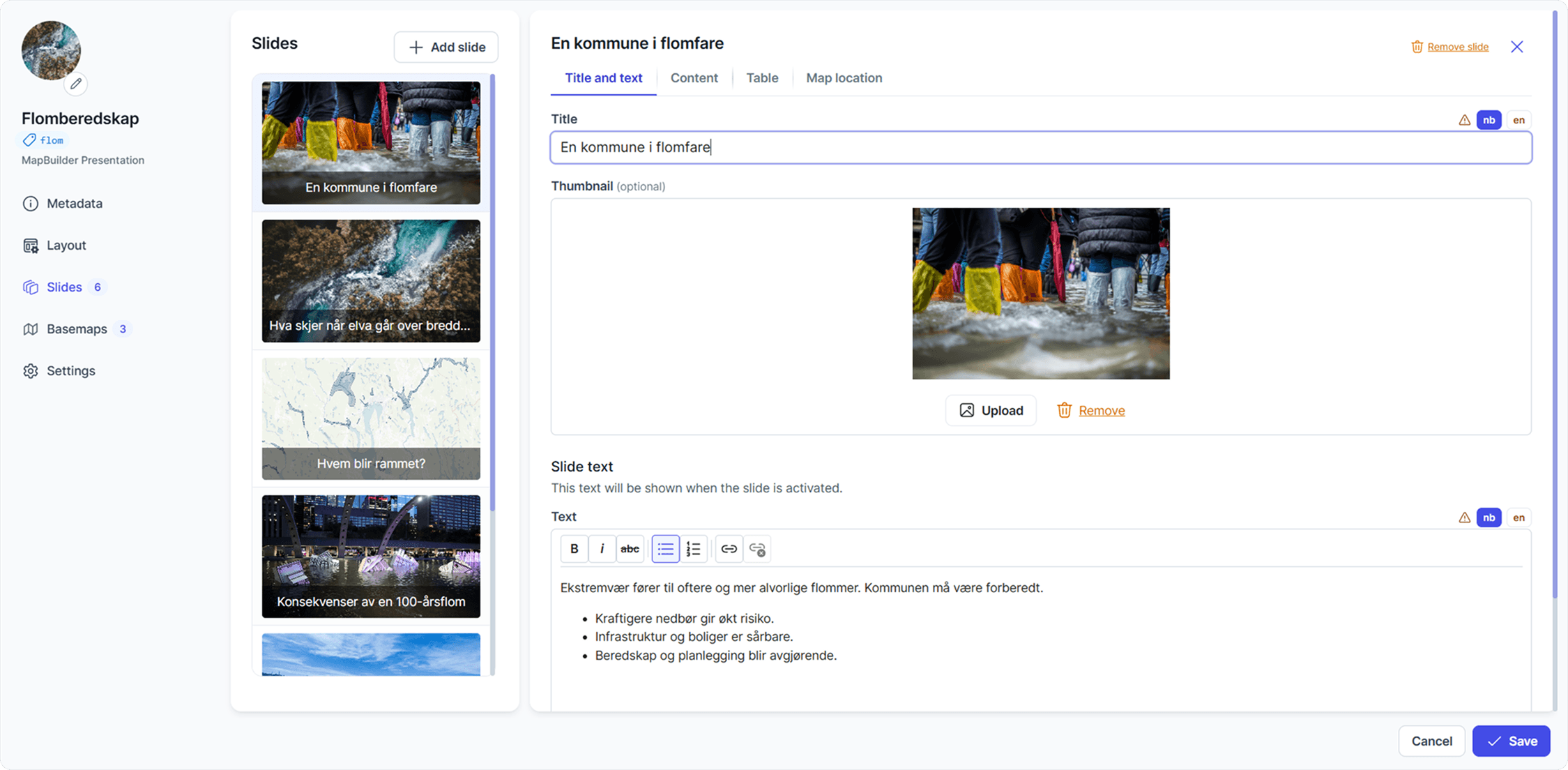The height and width of the screenshot is (770, 1568).
Task: Upload a new thumbnail image
Action: pos(991,410)
